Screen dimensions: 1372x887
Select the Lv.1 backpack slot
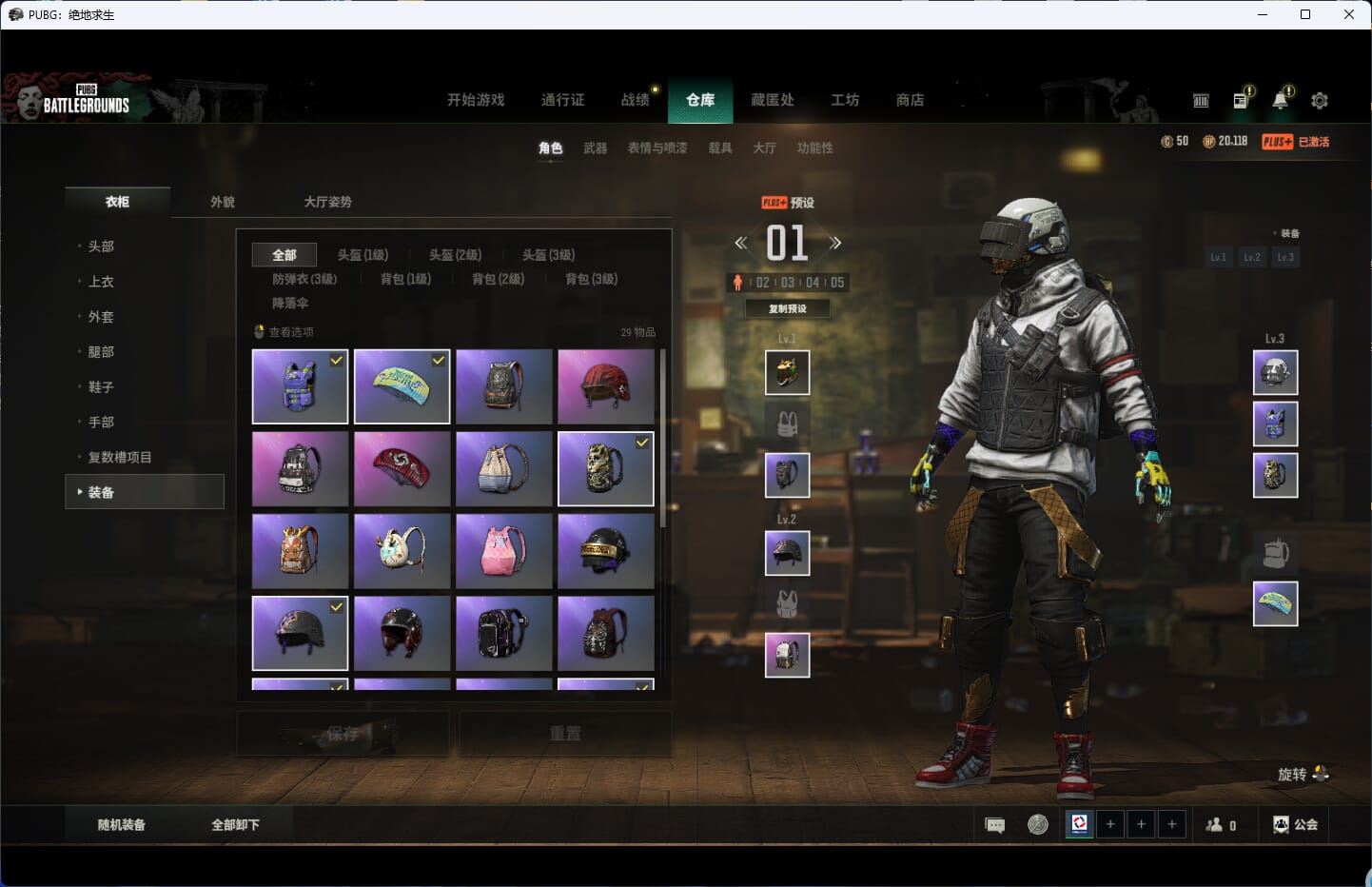pos(788,474)
